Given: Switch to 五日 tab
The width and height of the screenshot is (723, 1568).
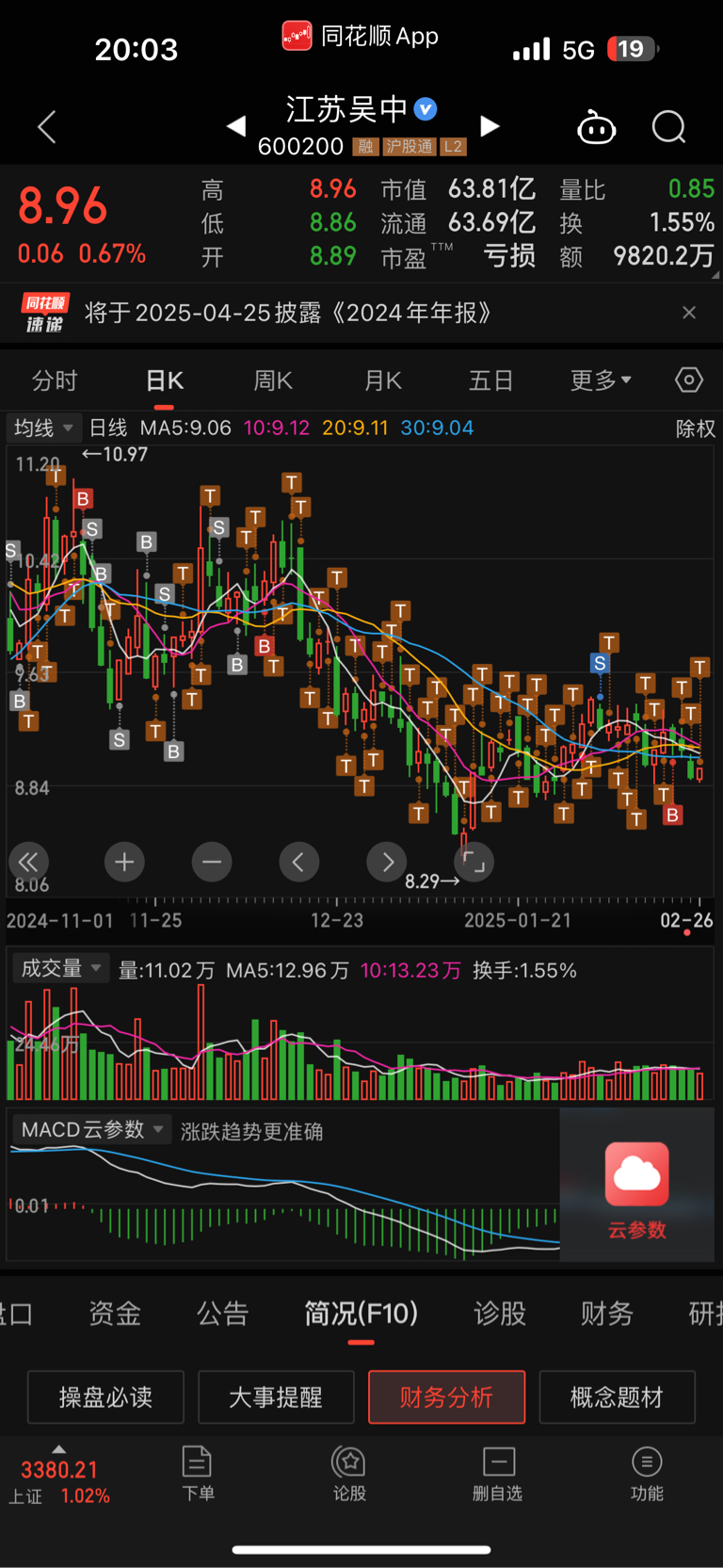Looking at the screenshot, I should tap(491, 380).
